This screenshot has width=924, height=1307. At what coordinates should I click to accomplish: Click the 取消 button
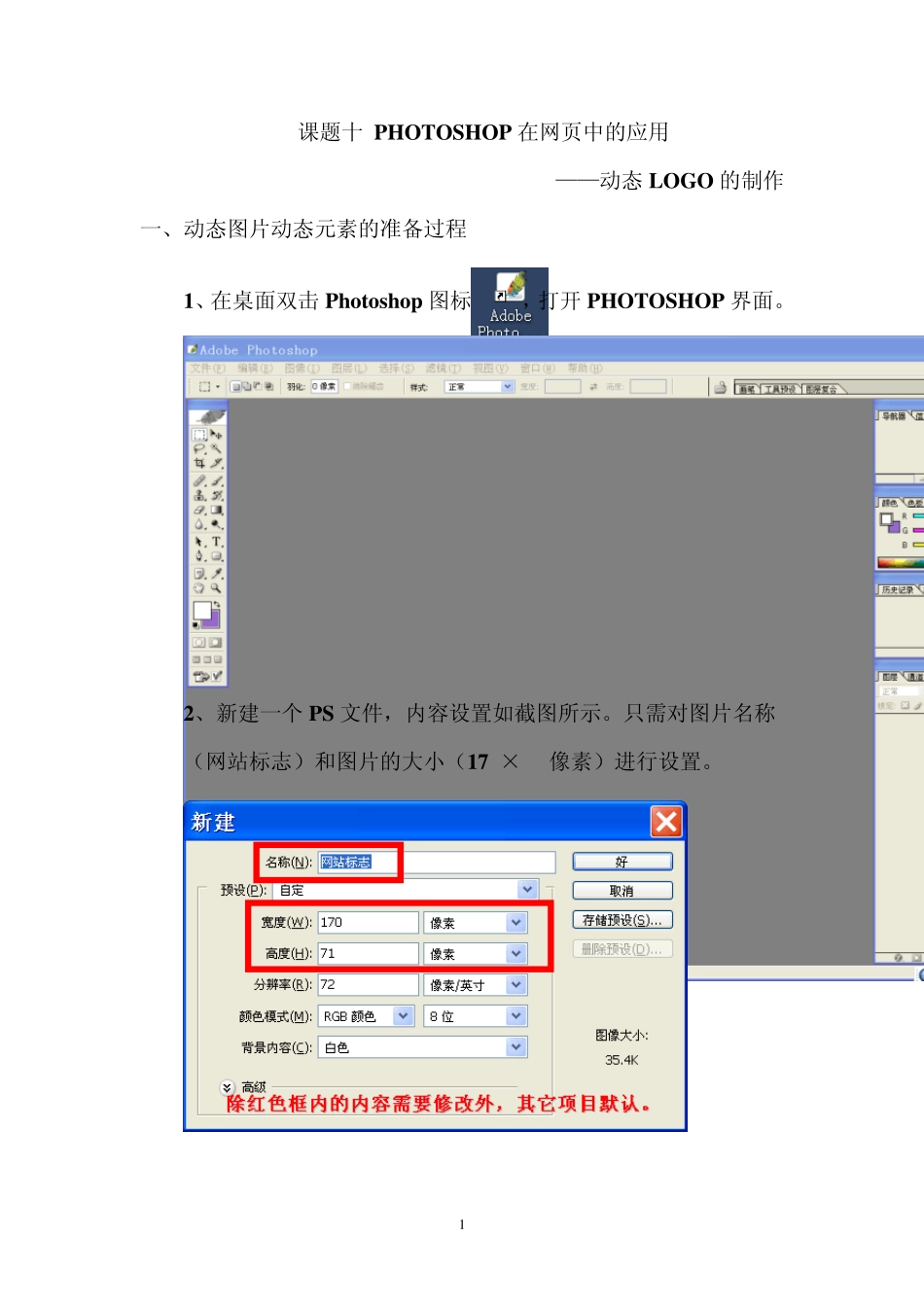tap(622, 891)
